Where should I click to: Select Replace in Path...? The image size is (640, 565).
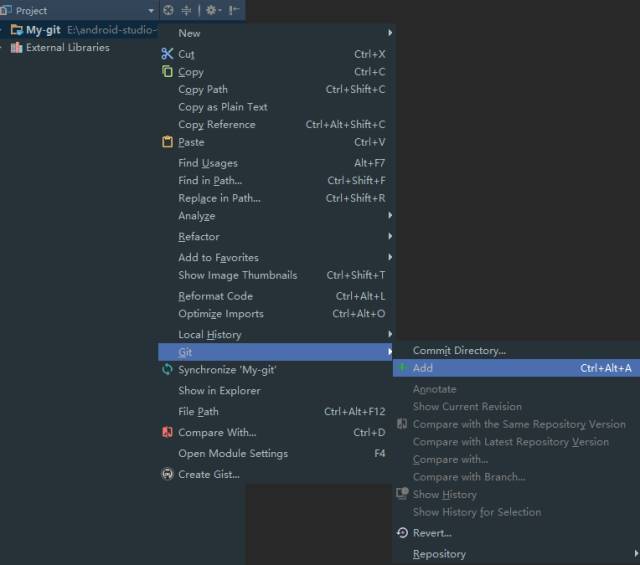pyautogui.click(x=276, y=198)
